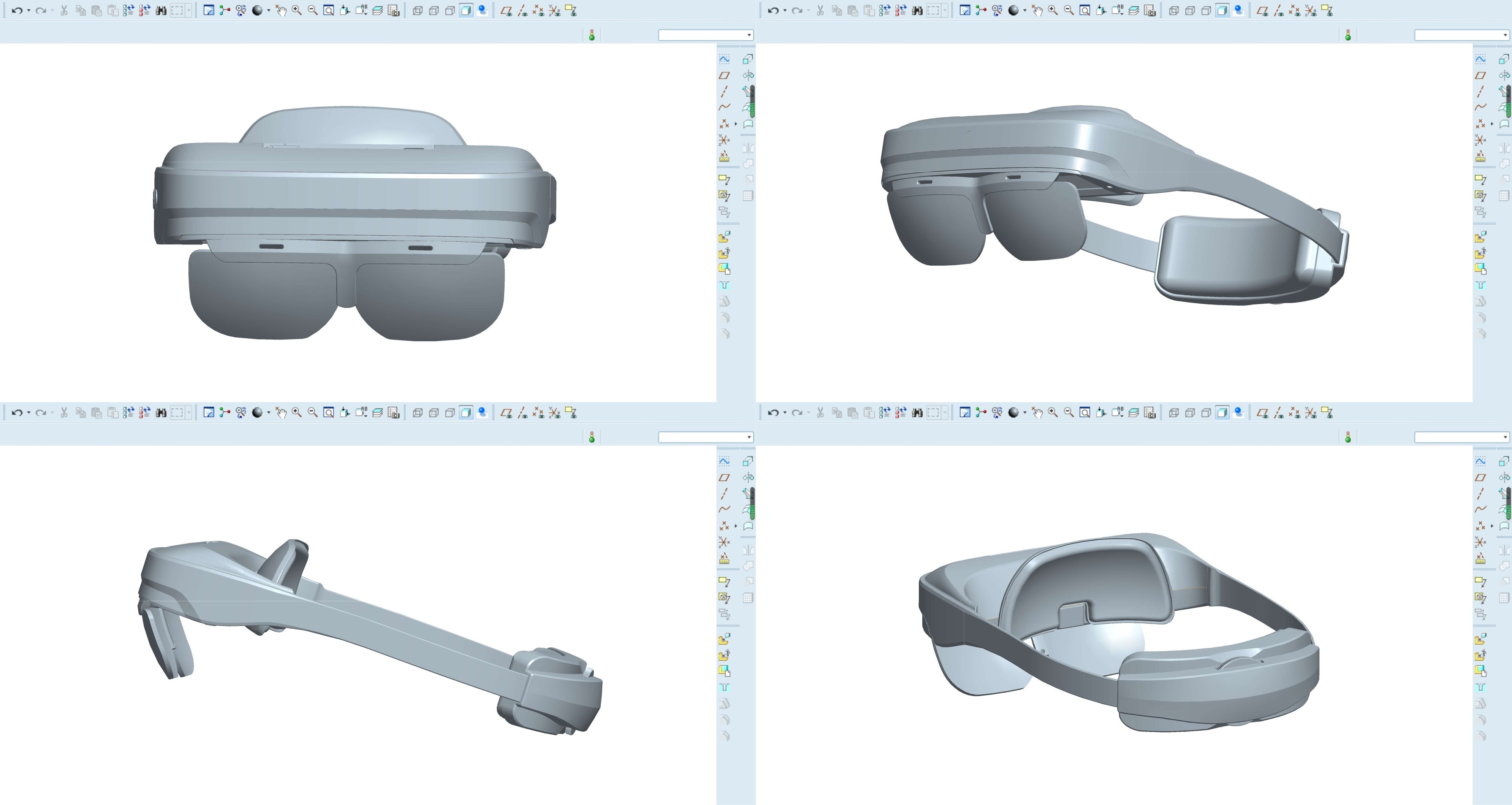Click the Hole tool in bottom-right side toolbar

tap(1480, 687)
